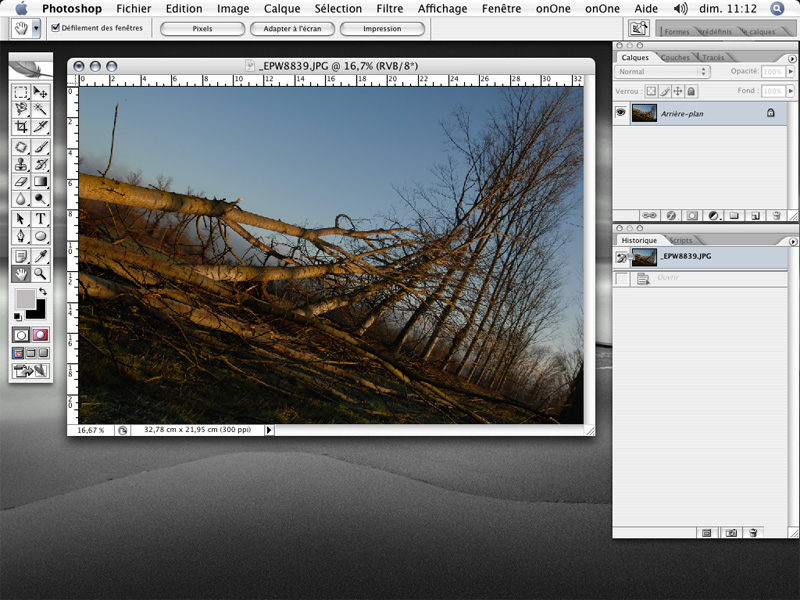This screenshot has width=800, height=600.
Task: Select the Clone Stamp tool
Action: click(x=21, y=164)
